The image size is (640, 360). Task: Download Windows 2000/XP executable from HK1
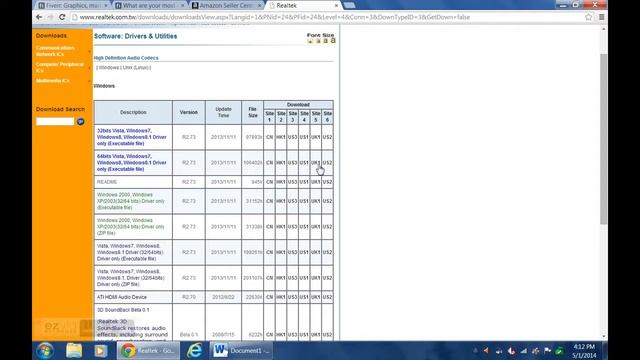point(281,201)
